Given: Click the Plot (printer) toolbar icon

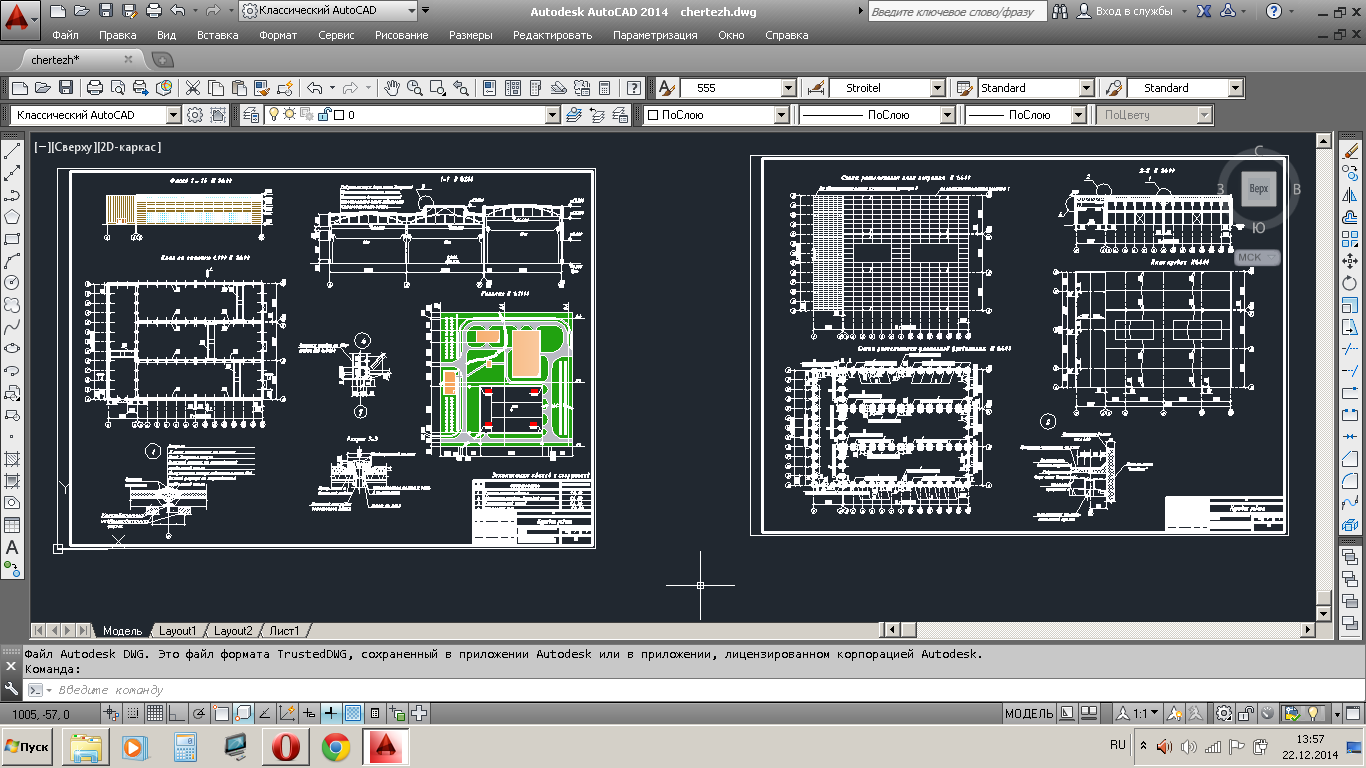Looking at the screenshot, I should (x=95, y=88).
